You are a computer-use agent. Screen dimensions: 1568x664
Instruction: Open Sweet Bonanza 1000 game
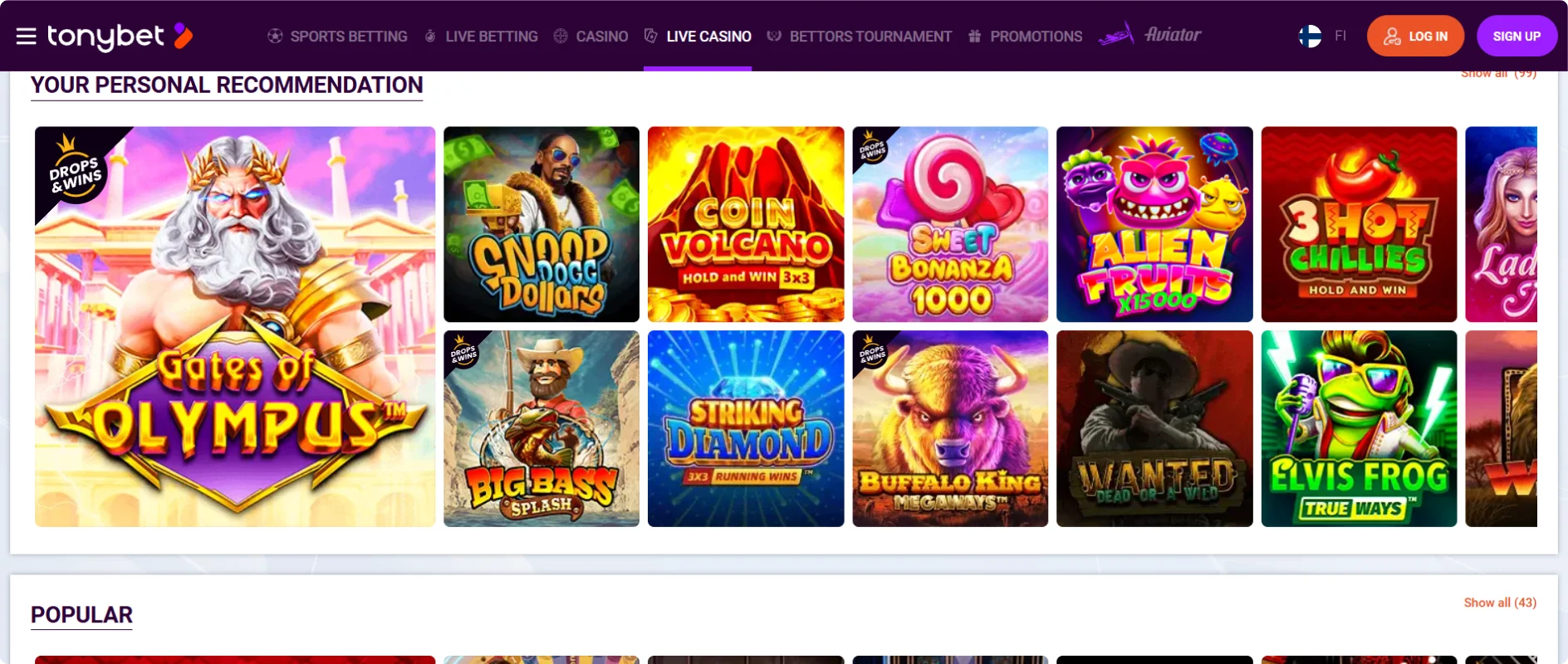click(x=950, y=224)
